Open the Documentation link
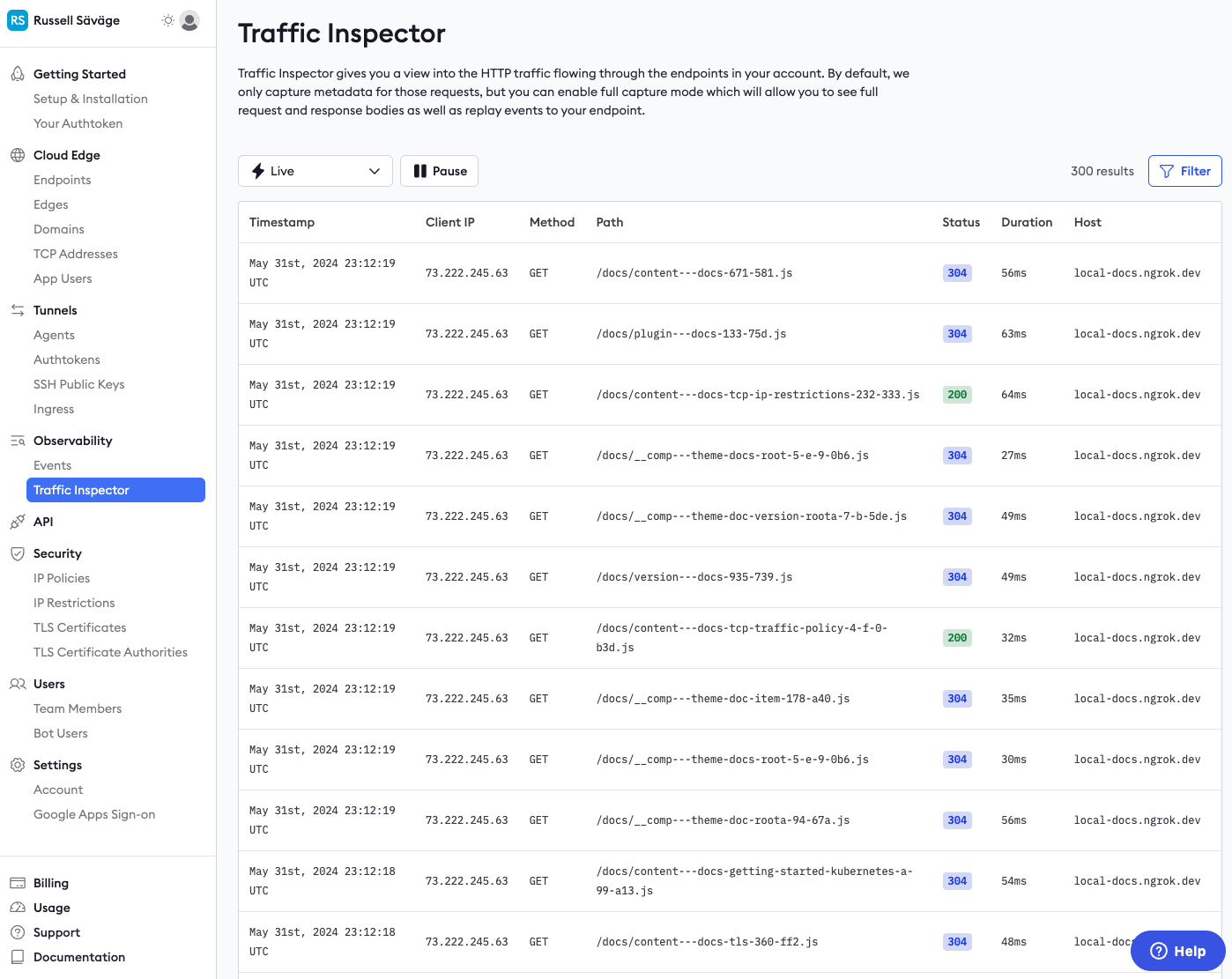 pyautogui.click(x=79, y=957)
